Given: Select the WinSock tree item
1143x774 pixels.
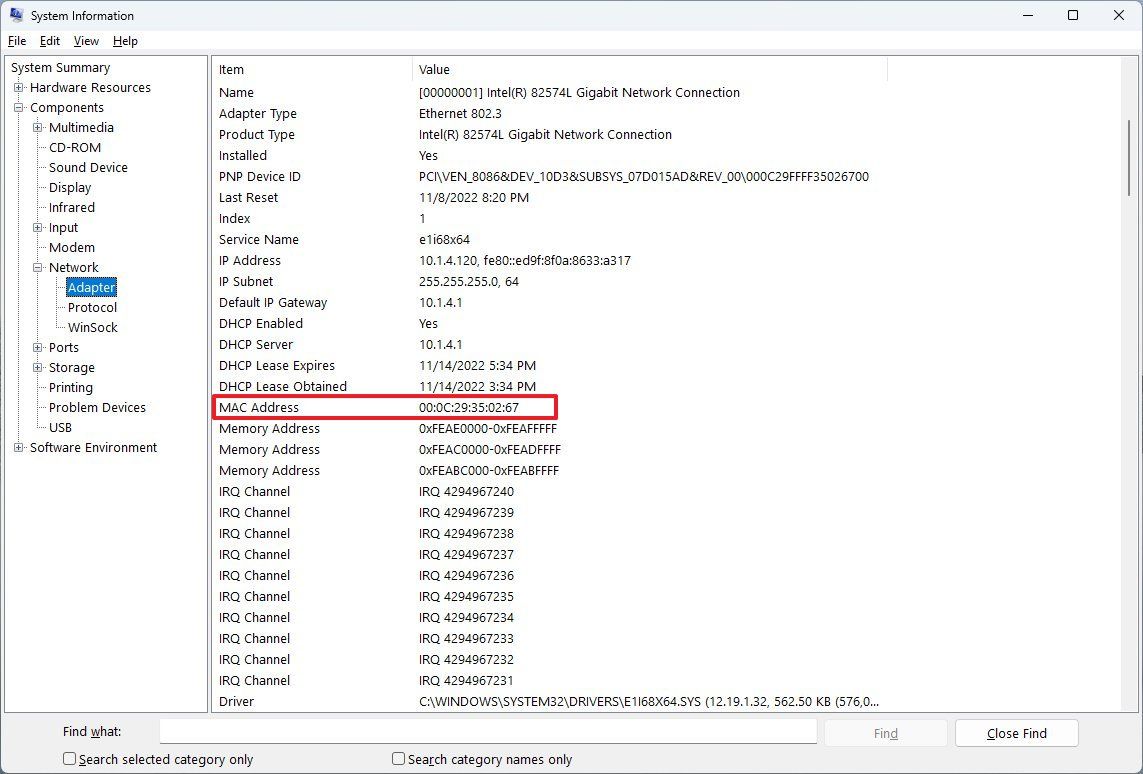Looking at the screenshot, I should pos(93,327).
